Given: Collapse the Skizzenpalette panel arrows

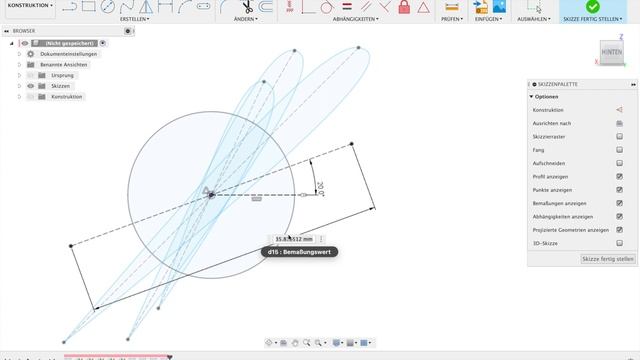Looking at the screenshot, I should 633,84.
